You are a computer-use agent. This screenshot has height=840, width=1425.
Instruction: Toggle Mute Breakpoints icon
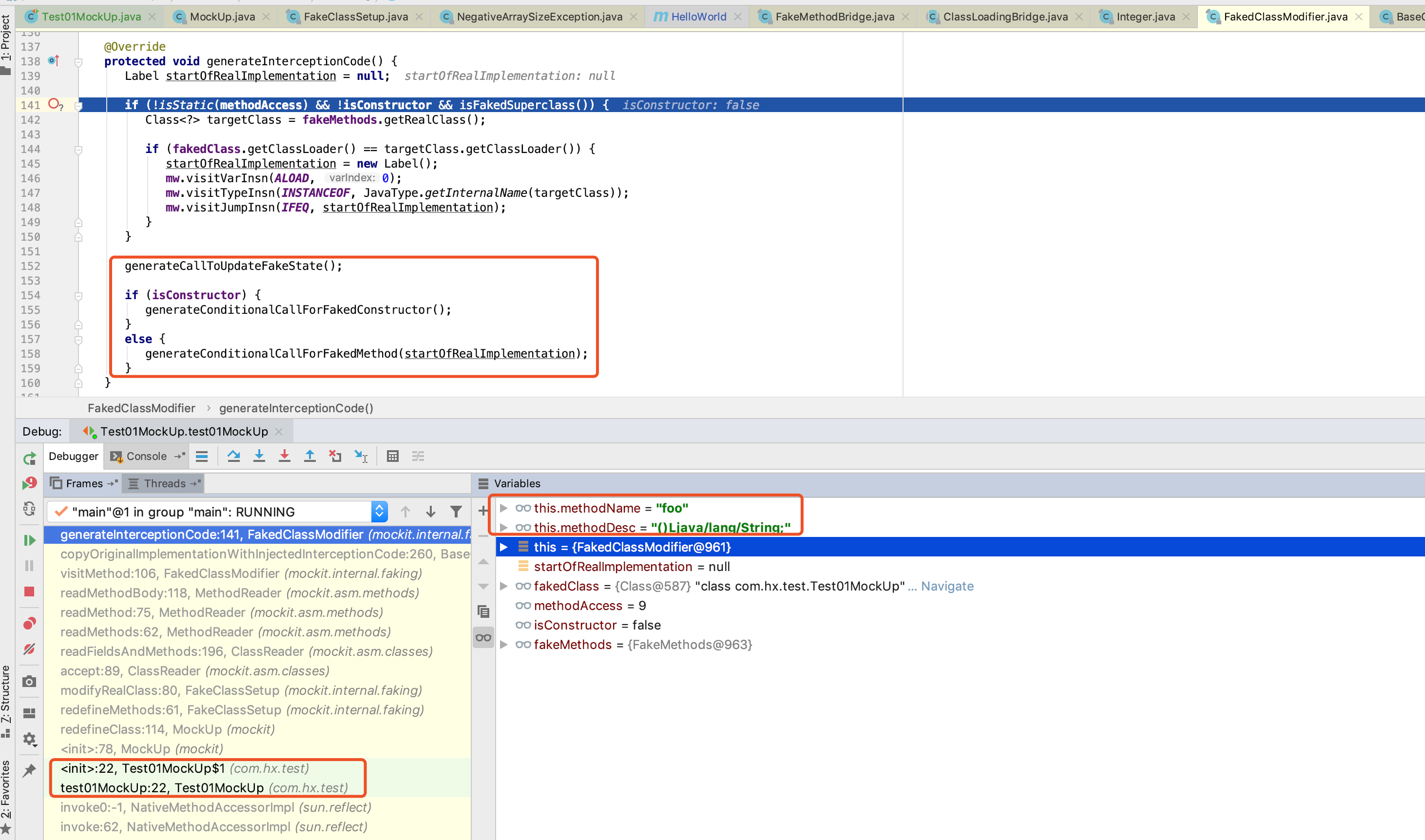pos(29,649)
